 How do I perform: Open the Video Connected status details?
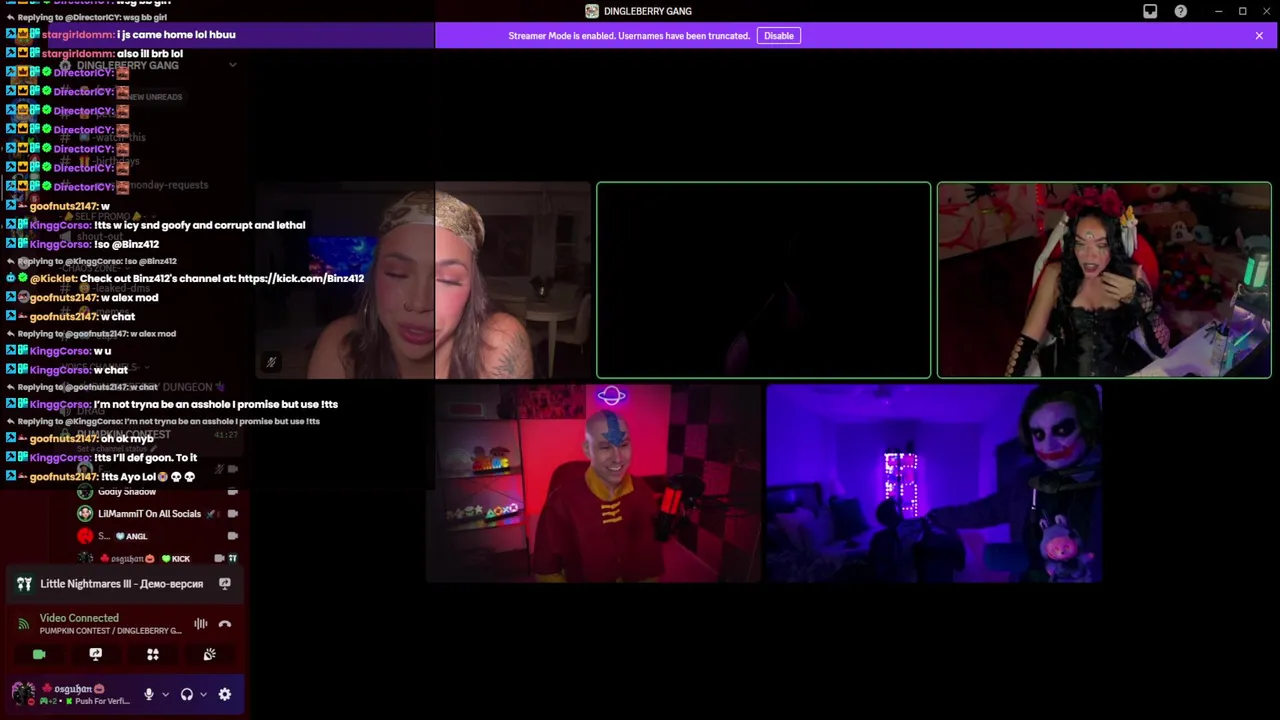[x=79, y=618]
